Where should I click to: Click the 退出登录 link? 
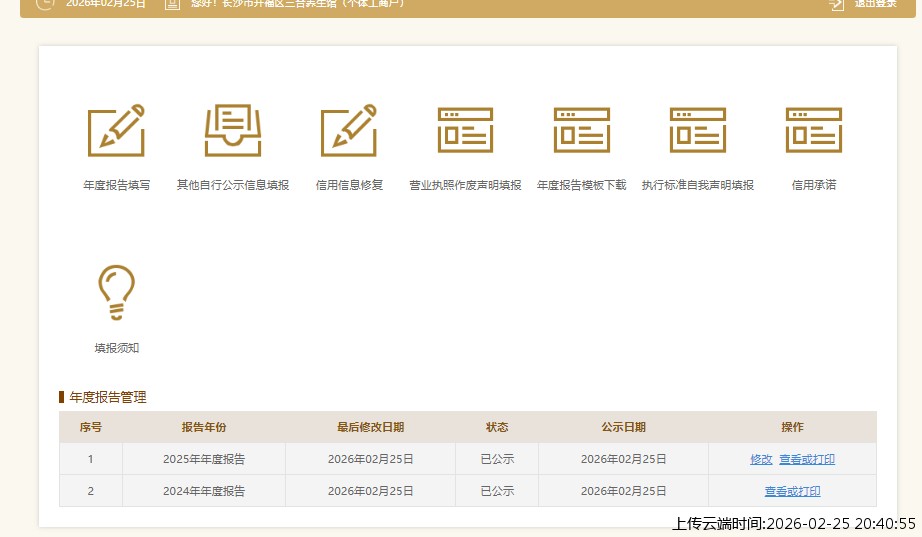tap(875, 4)
